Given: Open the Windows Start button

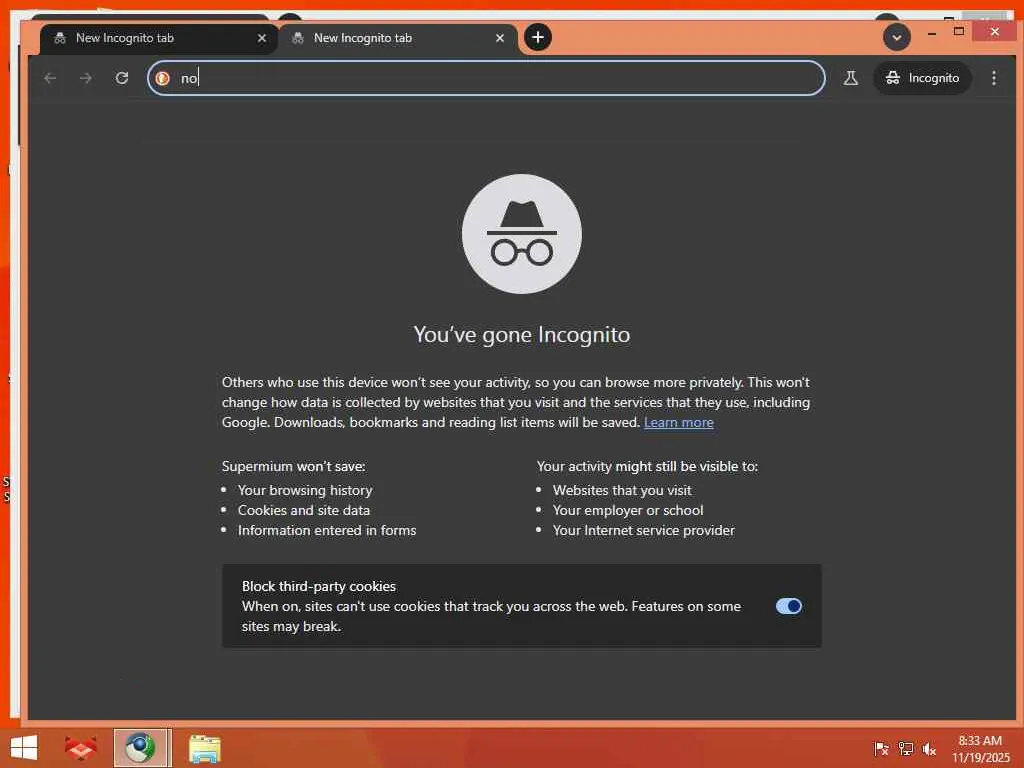Looking at the screenshot, I should point(24,748).
